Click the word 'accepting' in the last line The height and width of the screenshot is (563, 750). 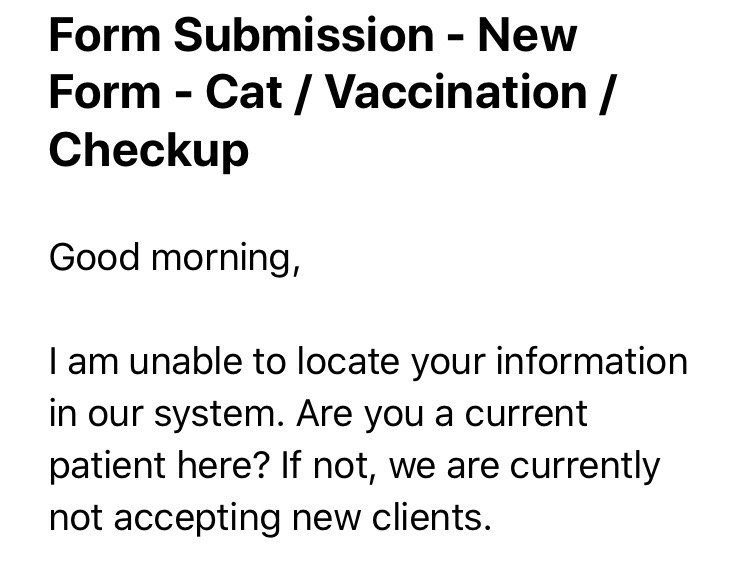point(197,520)
